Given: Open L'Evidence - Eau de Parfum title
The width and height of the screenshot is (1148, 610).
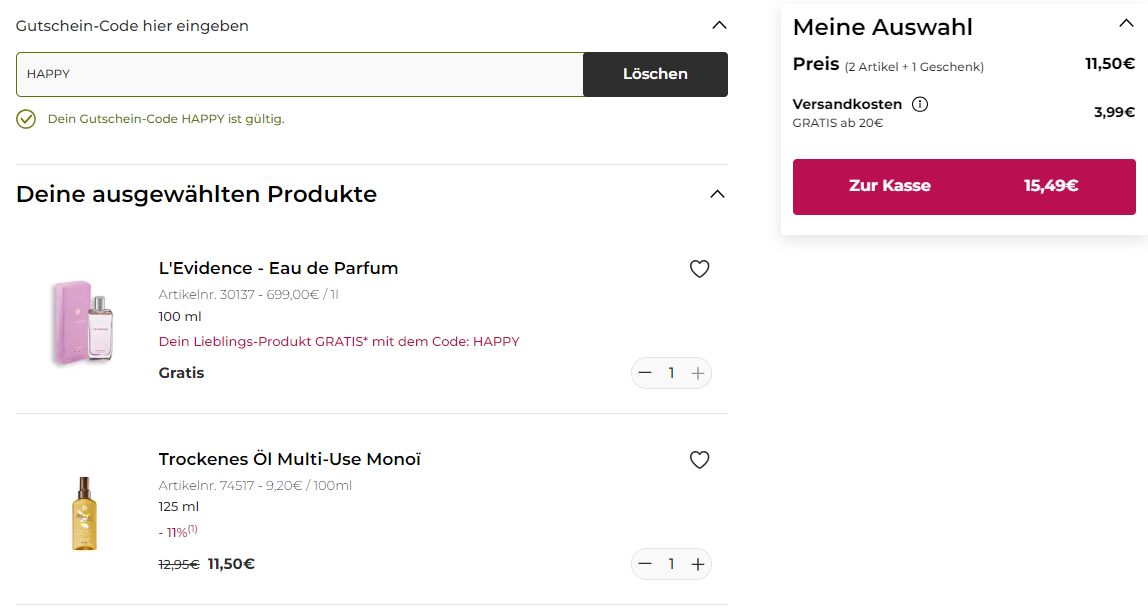Looking at the screenshot, I should (x=278, y=268).
